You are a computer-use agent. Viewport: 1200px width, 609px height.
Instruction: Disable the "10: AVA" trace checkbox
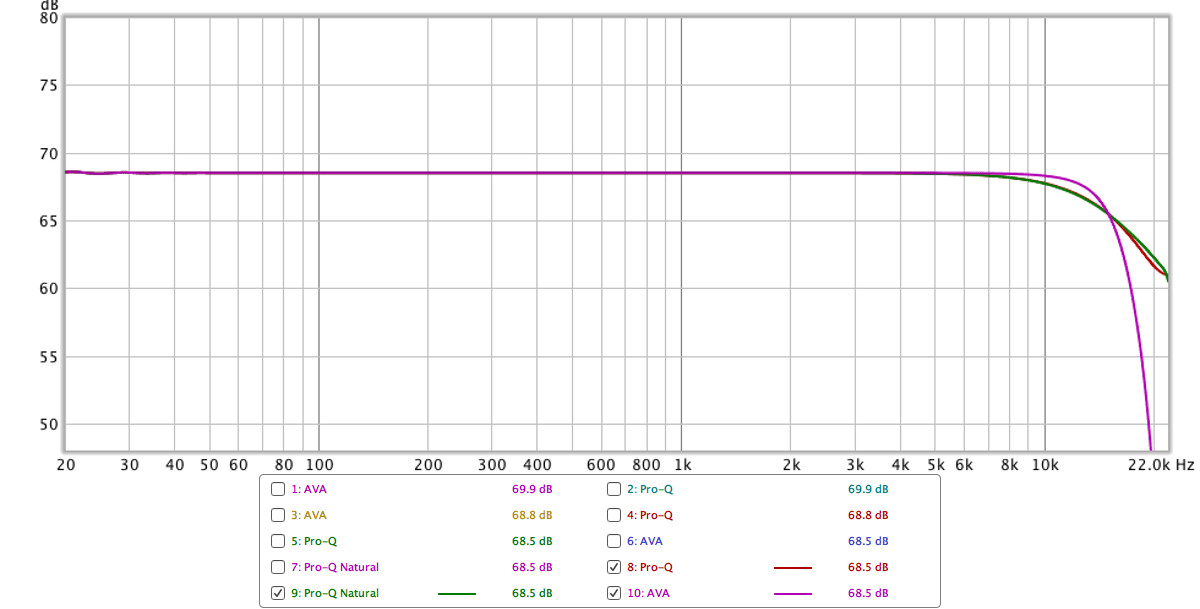click(614, 594)
